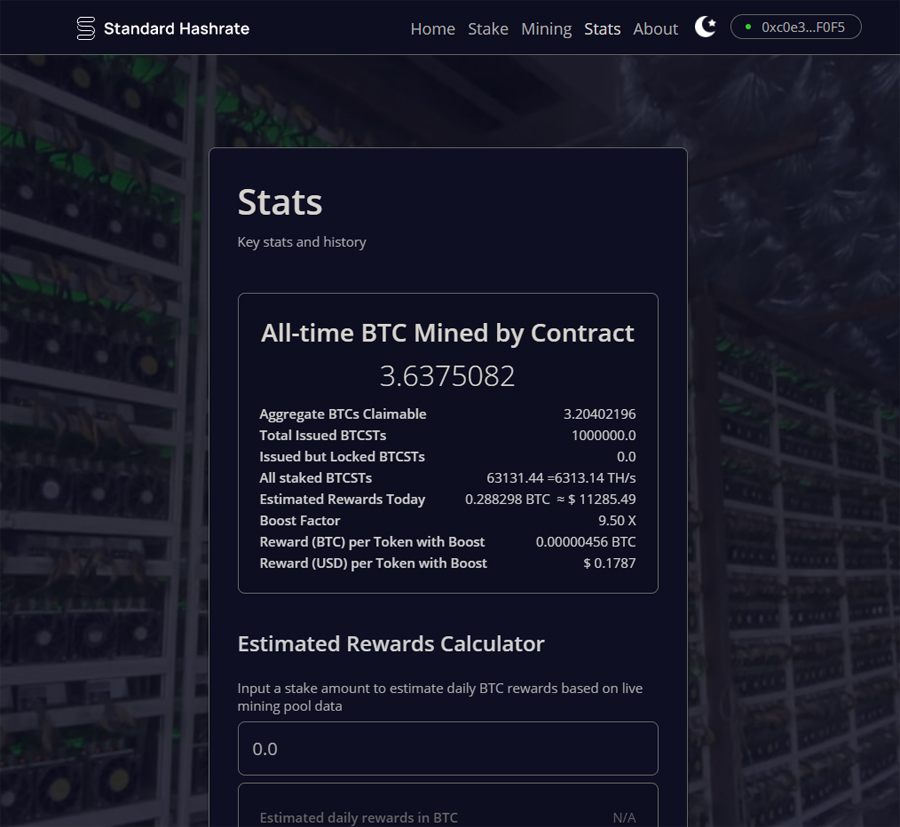Click the N/A estimated daily rewards value
Image resolution: width=900 pixels, height=827 pixels.
[x=624, y=817]
